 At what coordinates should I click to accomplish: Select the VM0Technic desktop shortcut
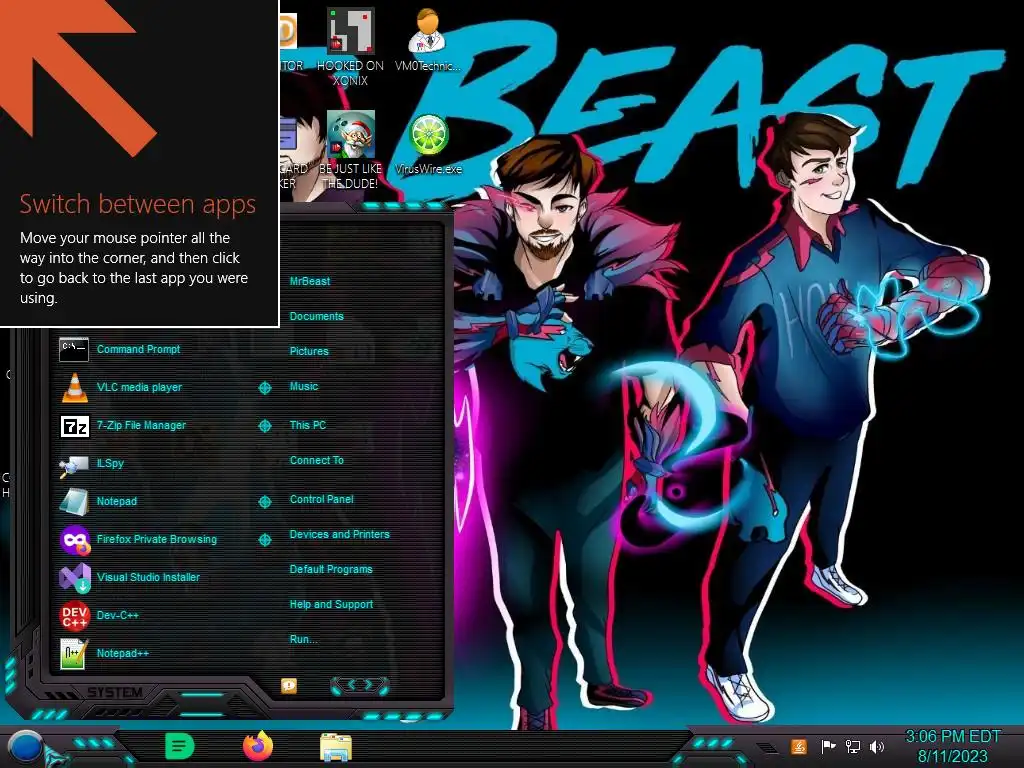coord(427,39)
